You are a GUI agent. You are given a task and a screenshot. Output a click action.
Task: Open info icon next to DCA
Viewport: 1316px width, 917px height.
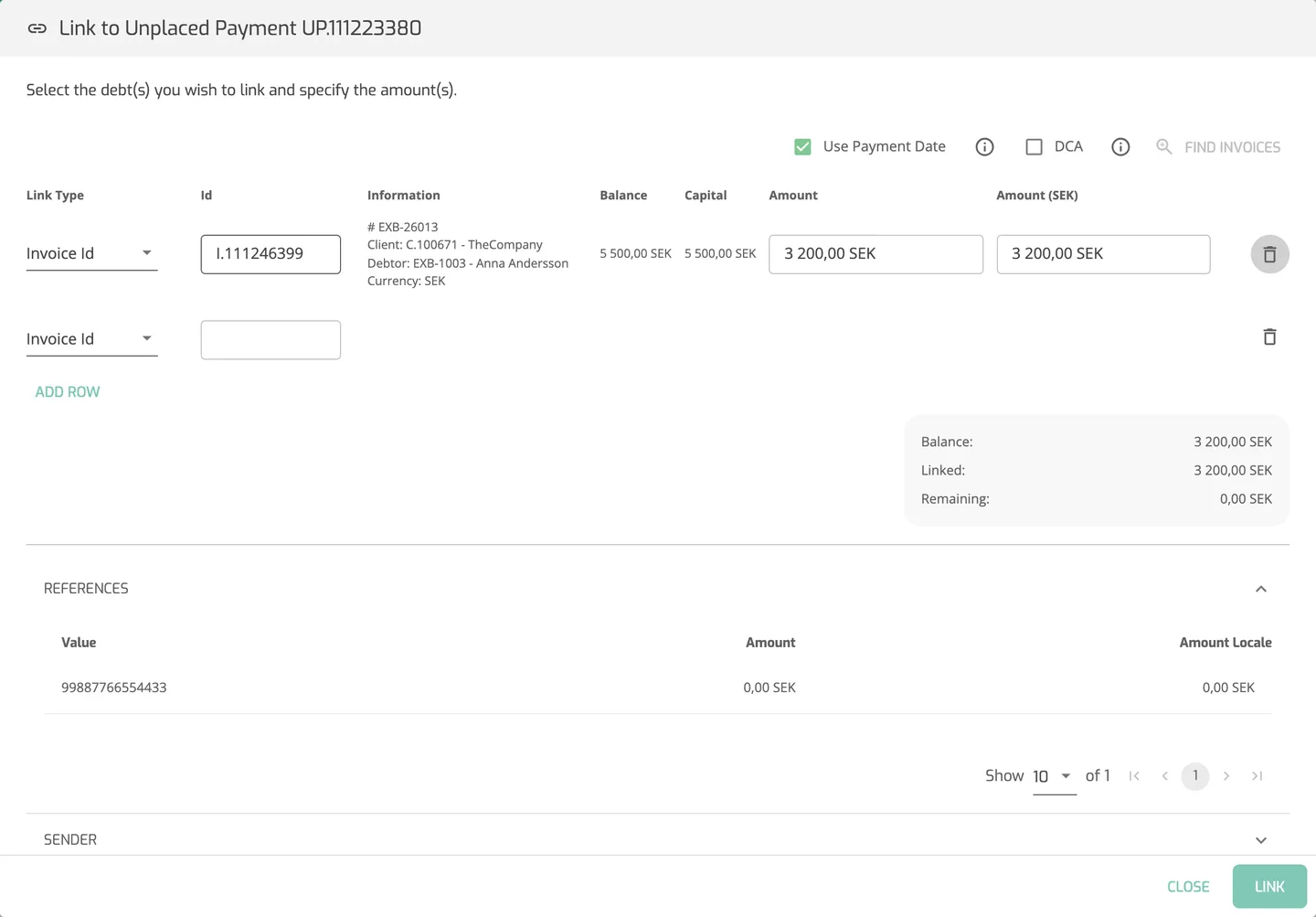point(1120,147)
